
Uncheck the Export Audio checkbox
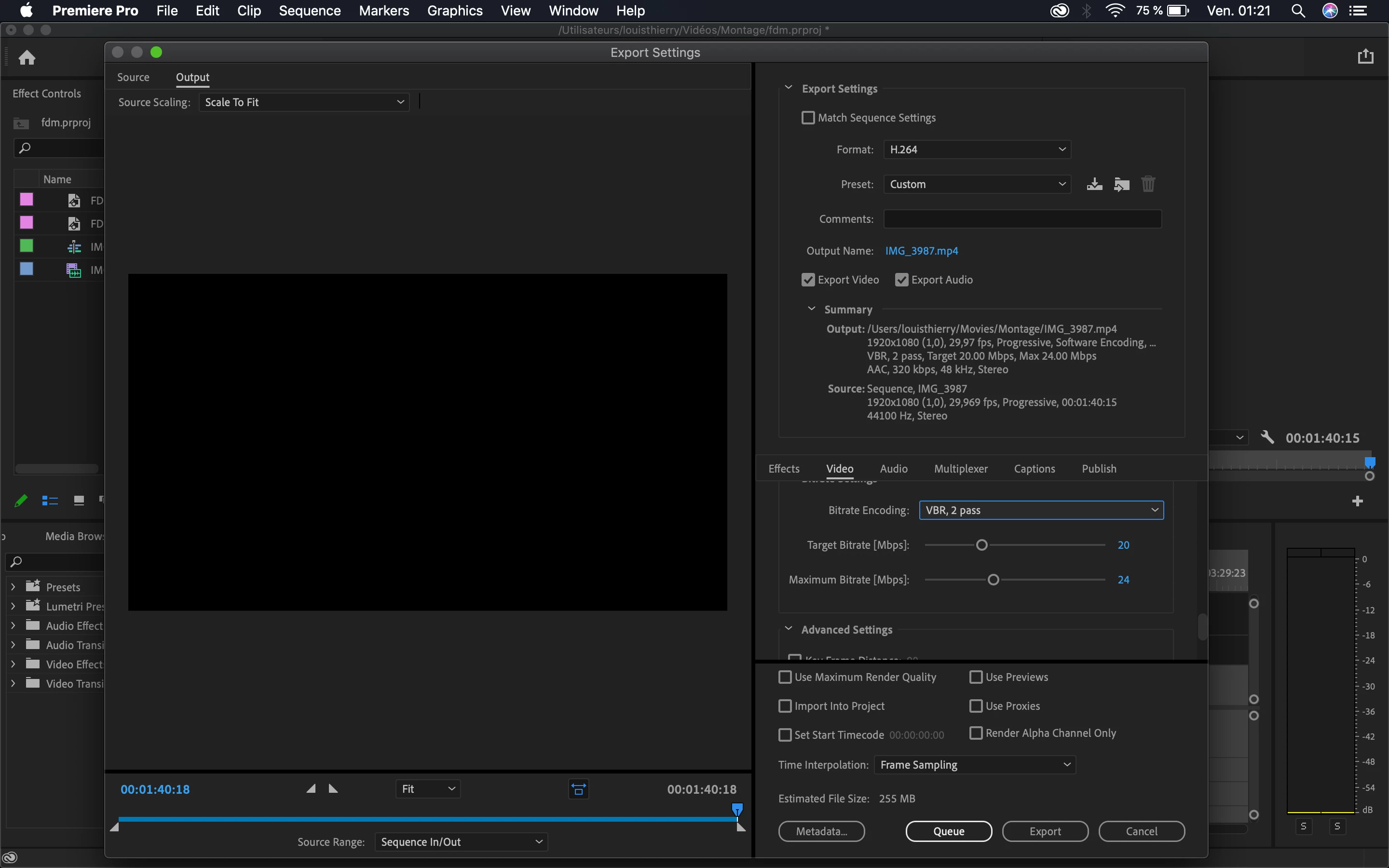(x=902, y=280)
